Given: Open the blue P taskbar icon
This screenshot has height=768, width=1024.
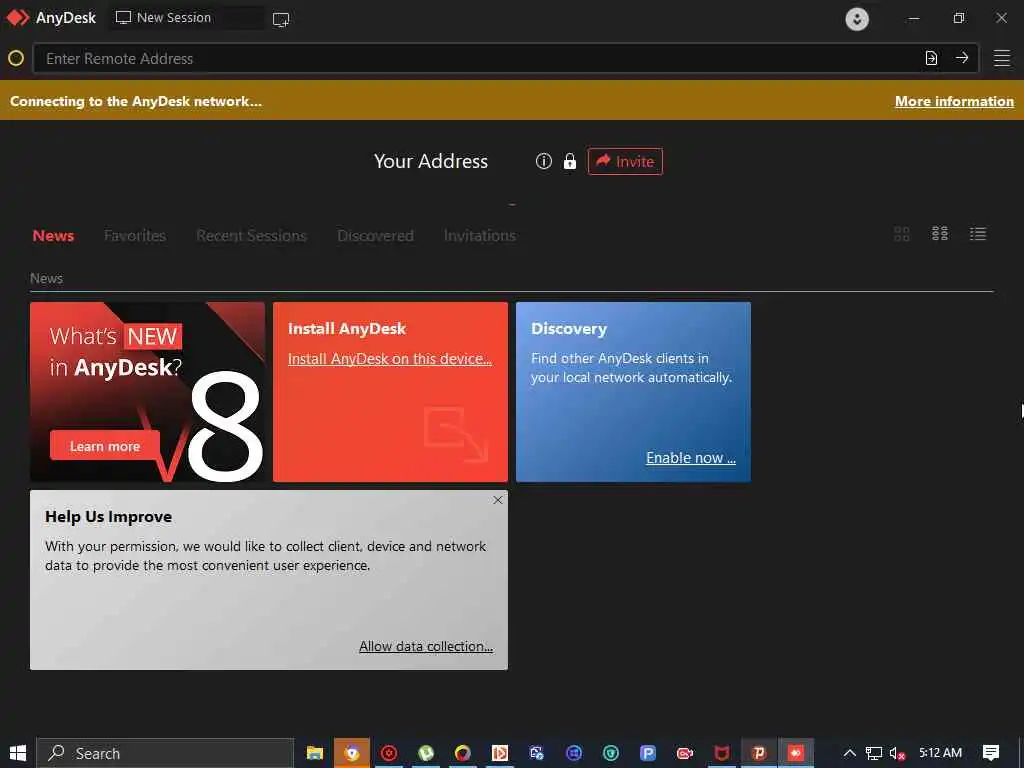Looking at the screenshot, I should [648, 753].
